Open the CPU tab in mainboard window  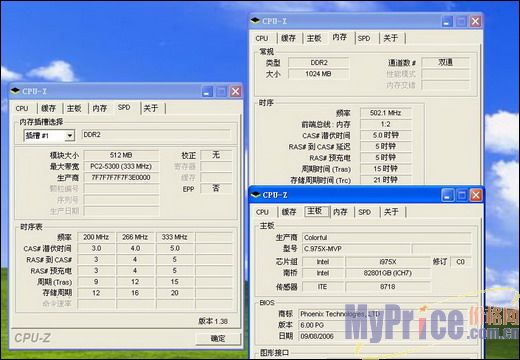(x=262, y=212)
